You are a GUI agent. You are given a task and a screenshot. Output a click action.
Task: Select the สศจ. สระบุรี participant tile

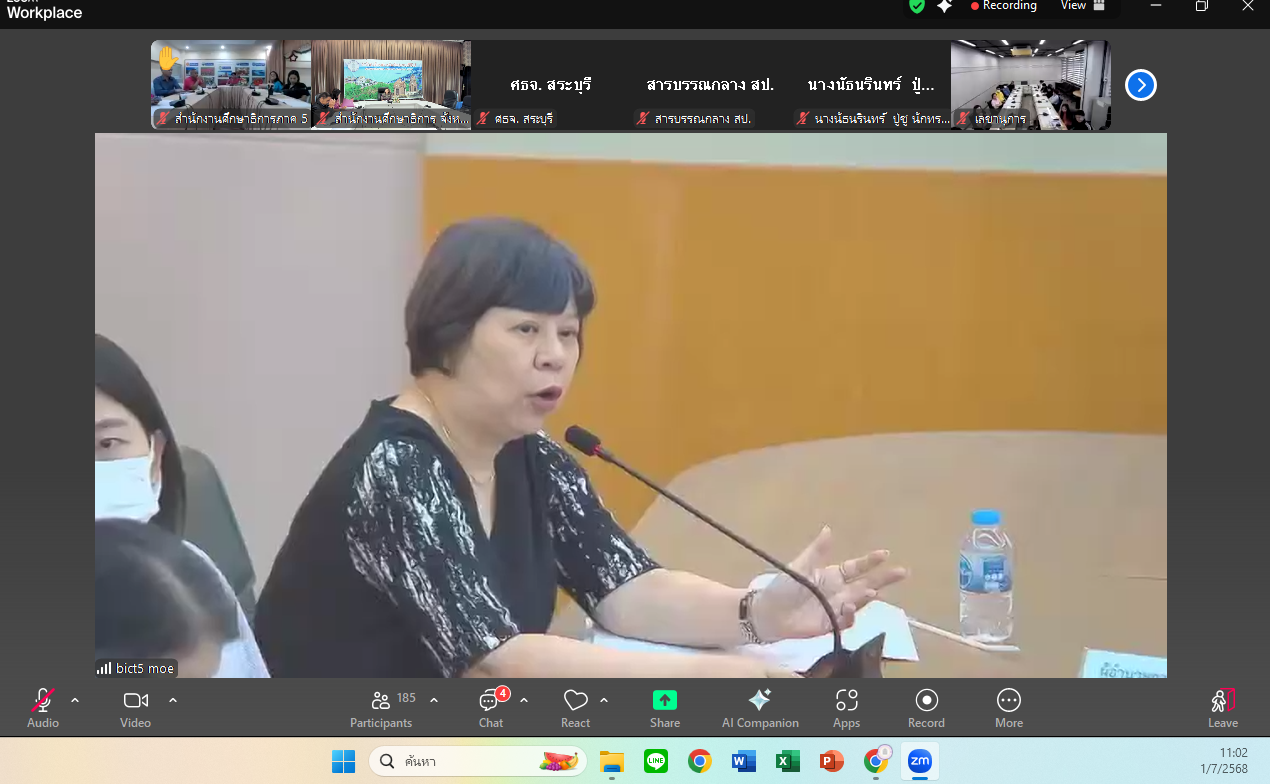pos(551,85)
